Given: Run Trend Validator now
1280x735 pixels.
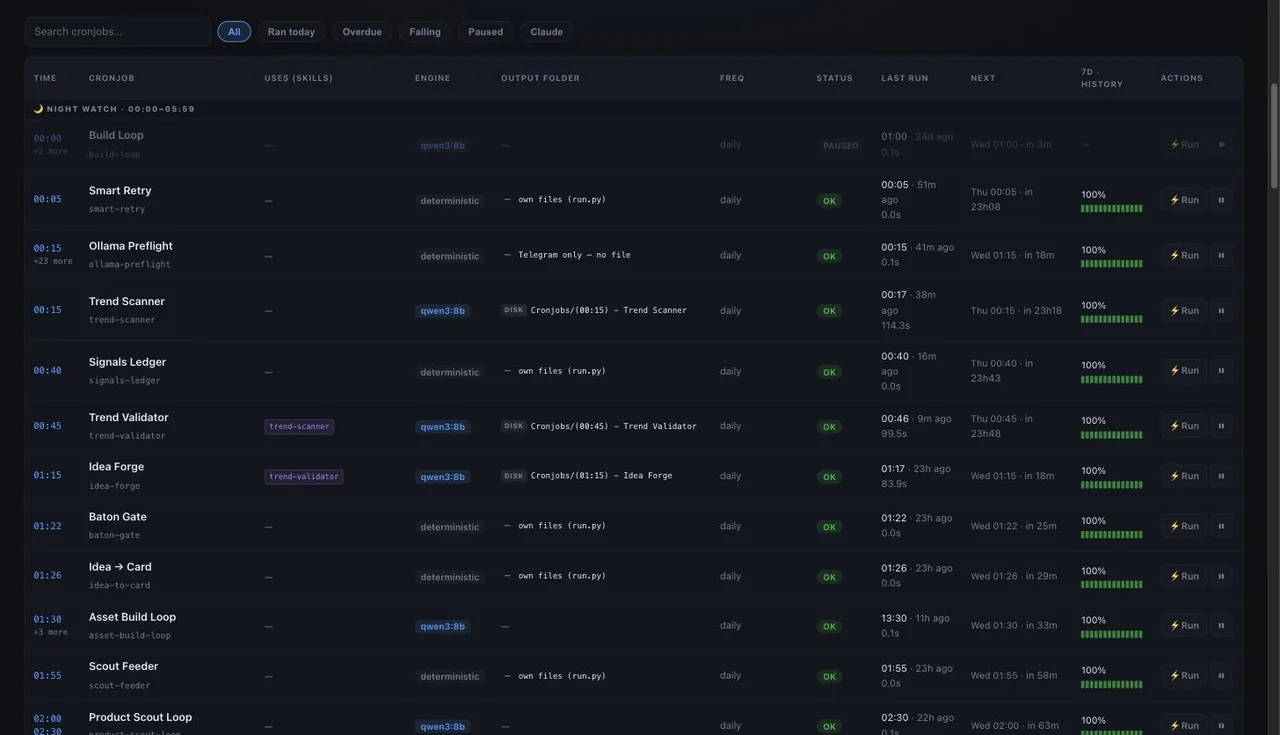Looking at the screenshot, I should tap(1184, 426).
